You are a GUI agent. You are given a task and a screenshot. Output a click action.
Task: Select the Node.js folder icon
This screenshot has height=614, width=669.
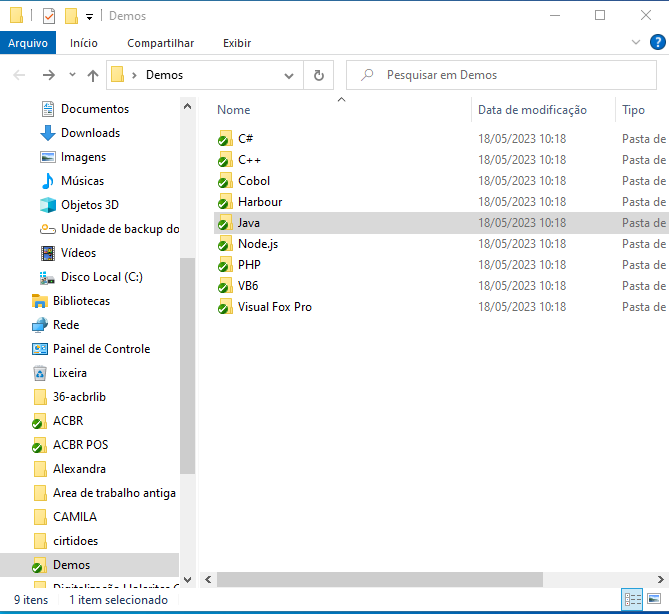coord(224,244)
